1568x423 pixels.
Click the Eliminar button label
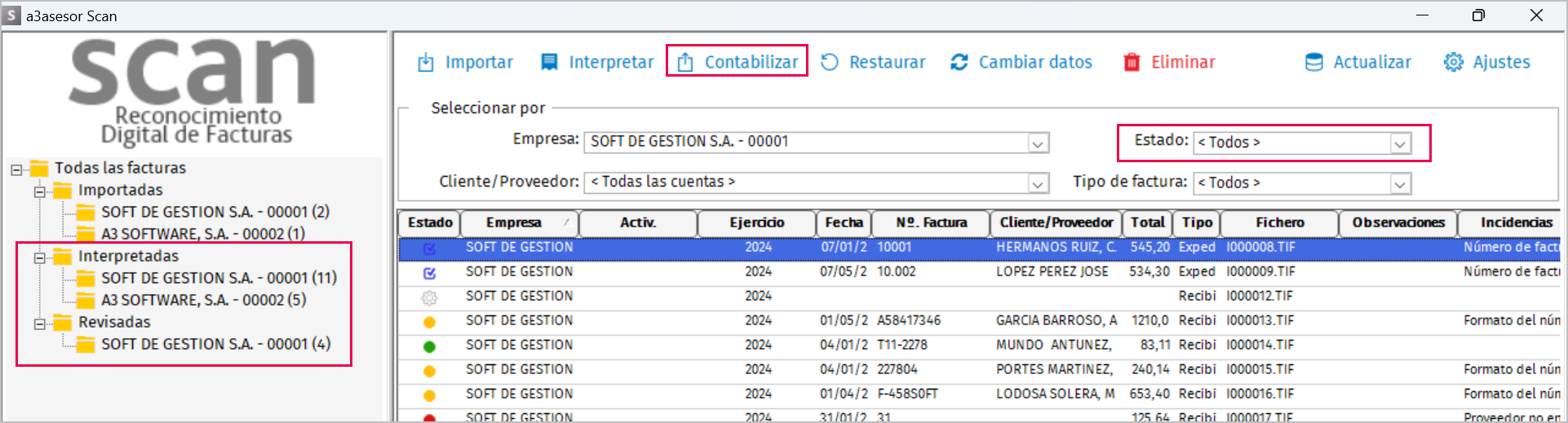[x=1183, y=62]
